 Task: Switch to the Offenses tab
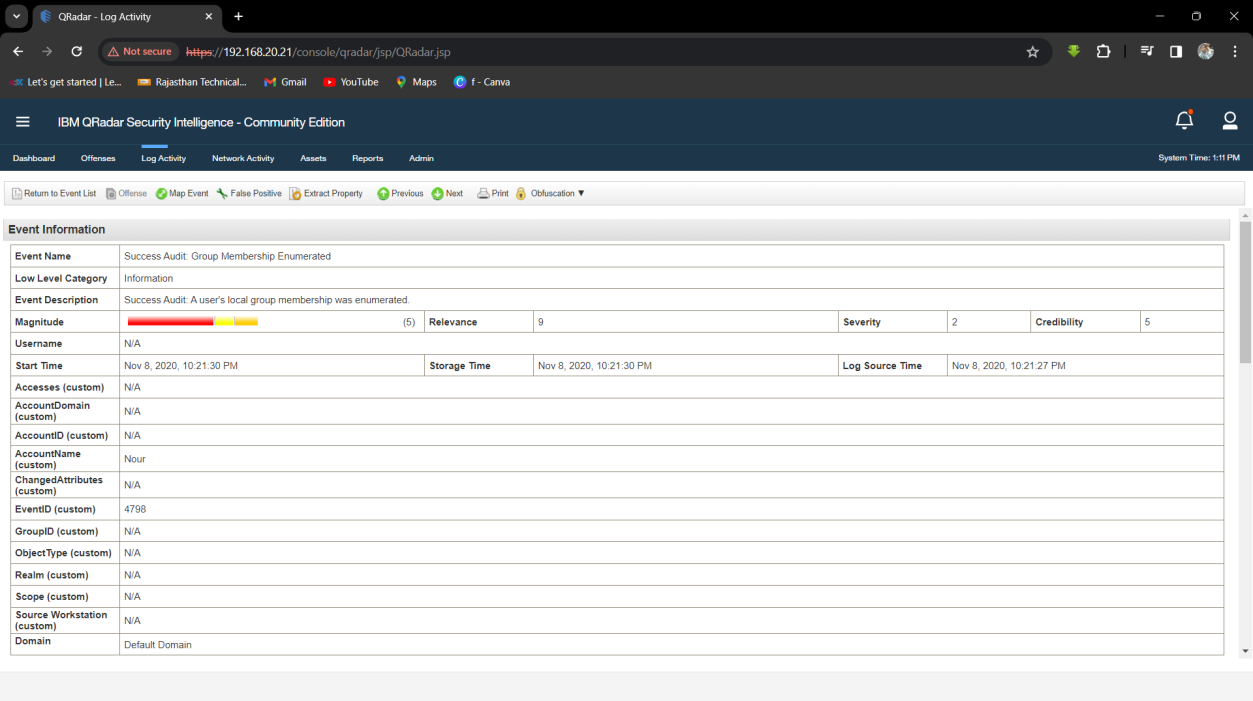click(98, 158)
